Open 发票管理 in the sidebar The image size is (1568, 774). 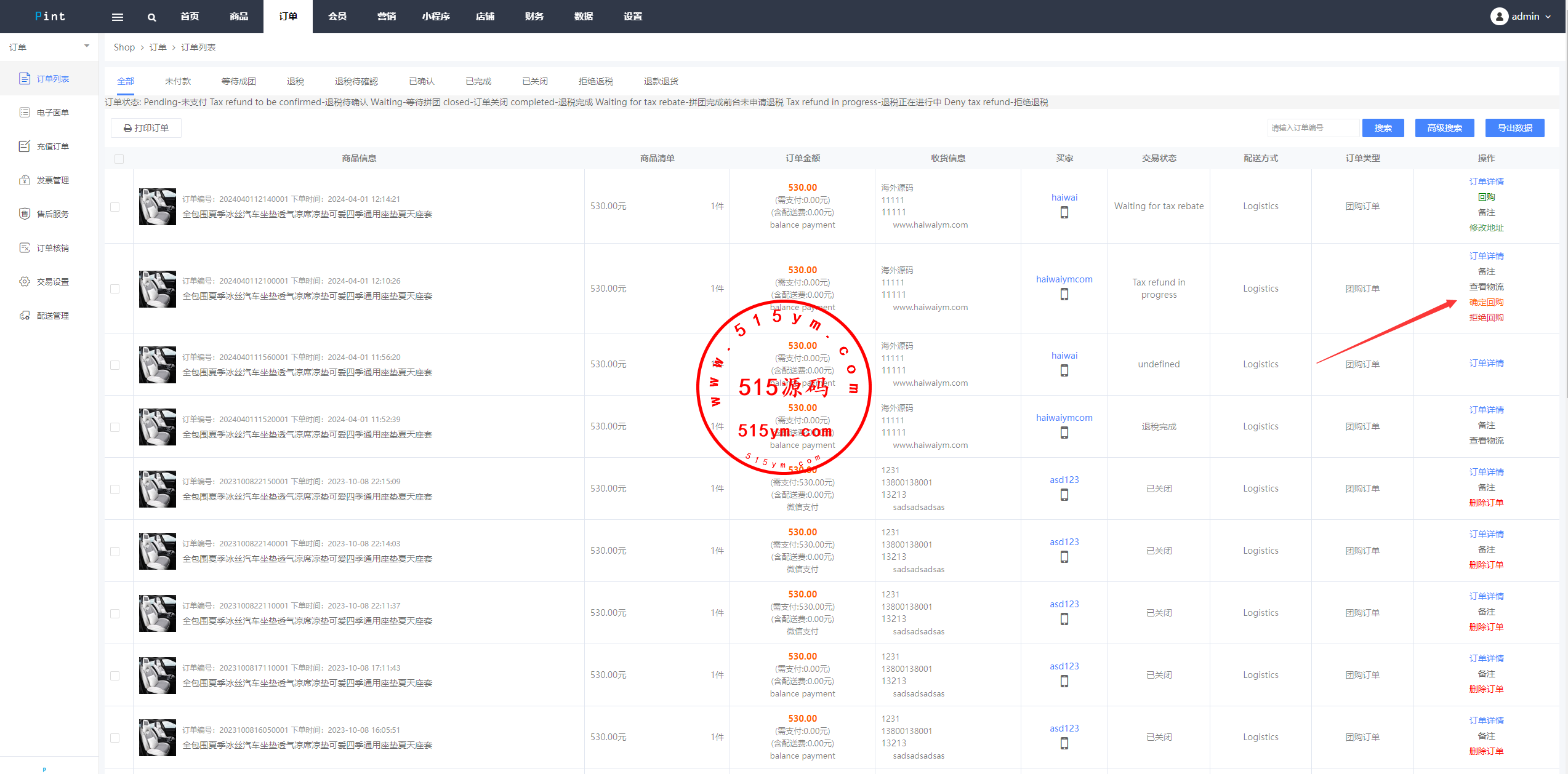(x=52, y=180)
